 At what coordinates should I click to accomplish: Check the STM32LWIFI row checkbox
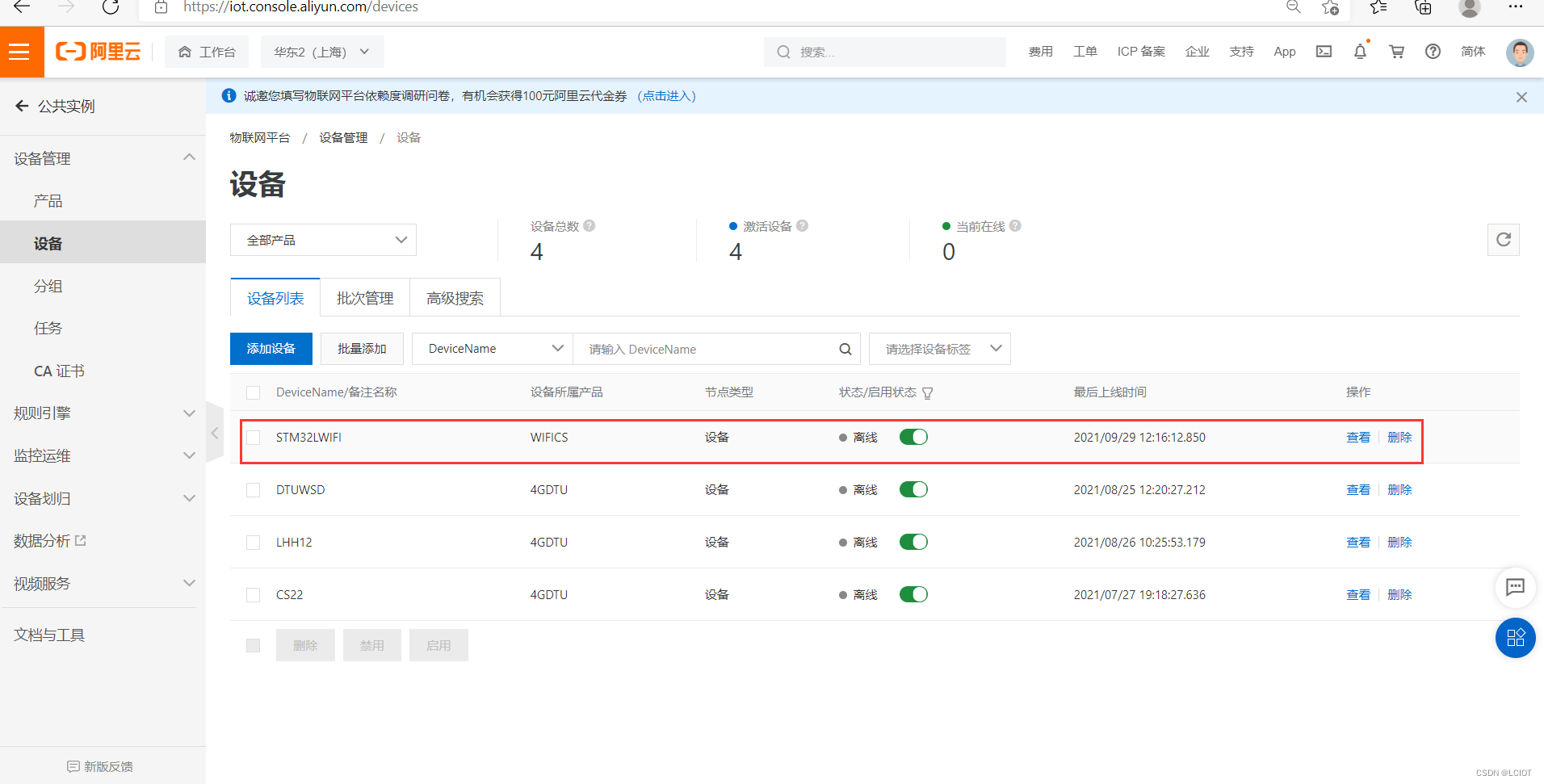254,438
